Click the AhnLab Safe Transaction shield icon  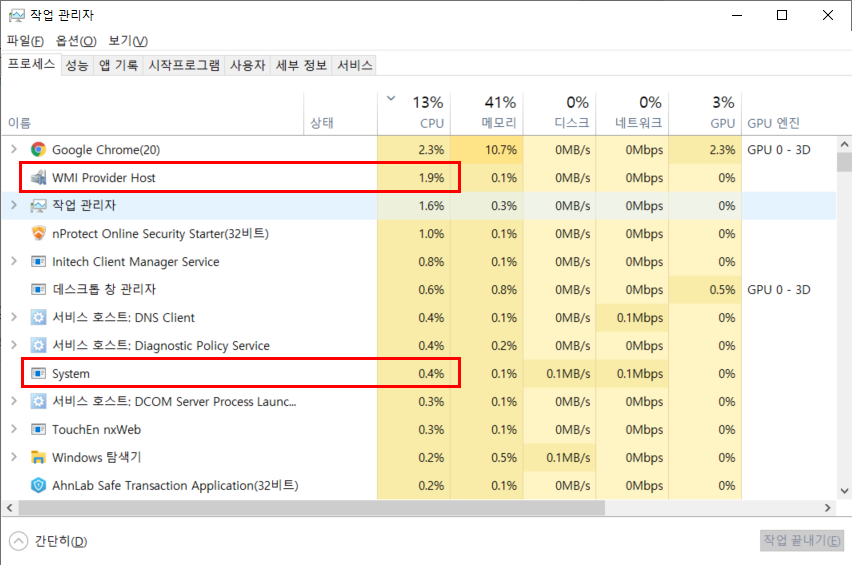click(38, 485)
